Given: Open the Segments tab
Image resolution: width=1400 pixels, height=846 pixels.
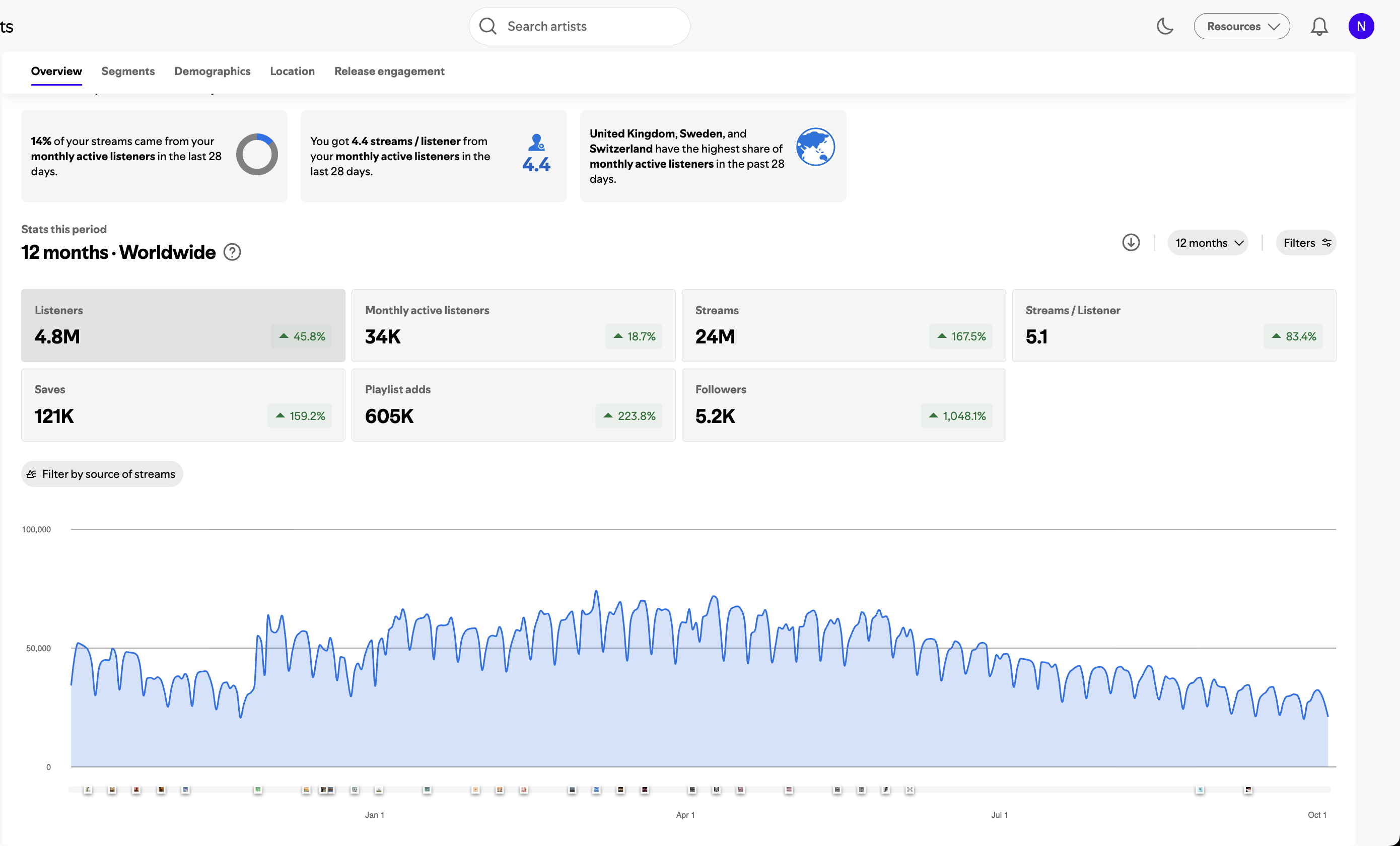Looking at the screenshot, I should [x=128, y=71].
